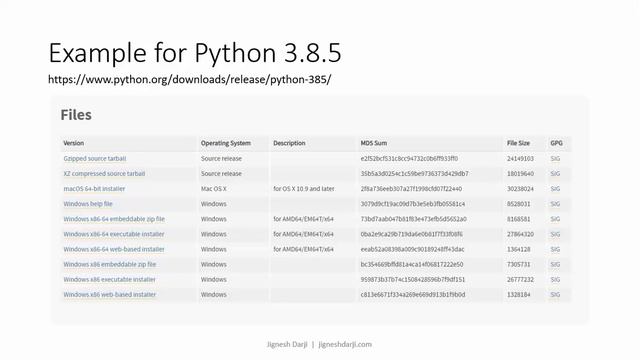Open the Windows help file link
Image resolution: width=640 pixels, height=360 pixels.
tap(88, 204)
